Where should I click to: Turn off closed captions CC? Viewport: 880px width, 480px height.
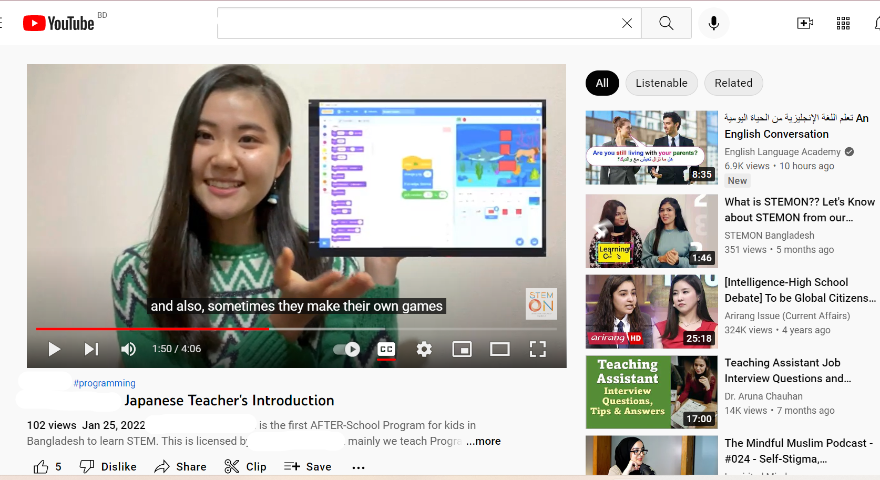(x=386, y=349)
